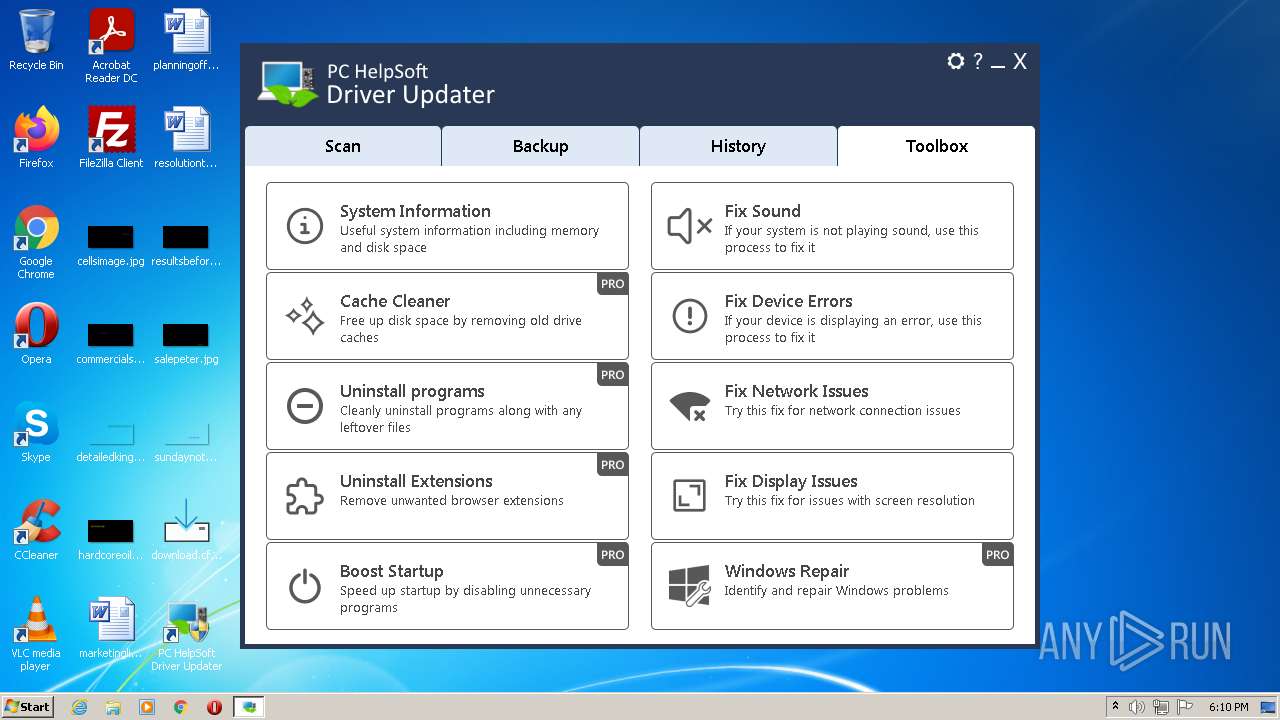Run Fix Network Issues
This screenshot has height=720, width=1280.
click(832, 406)
